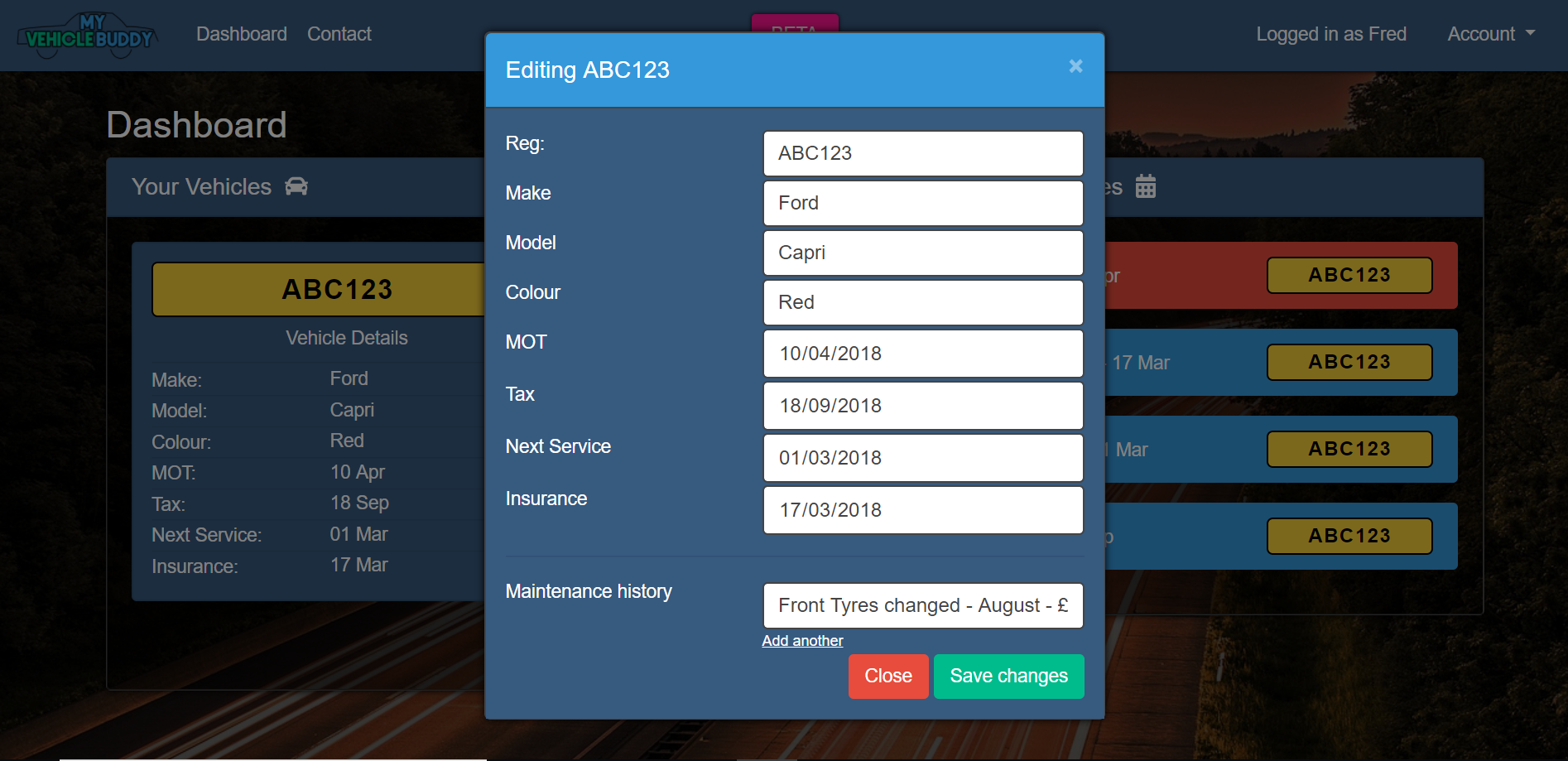Image resolution: width=1568 pixels, height=761 pixels.
Task: Click the Reg input field
Action: click(x=923, y=153)
